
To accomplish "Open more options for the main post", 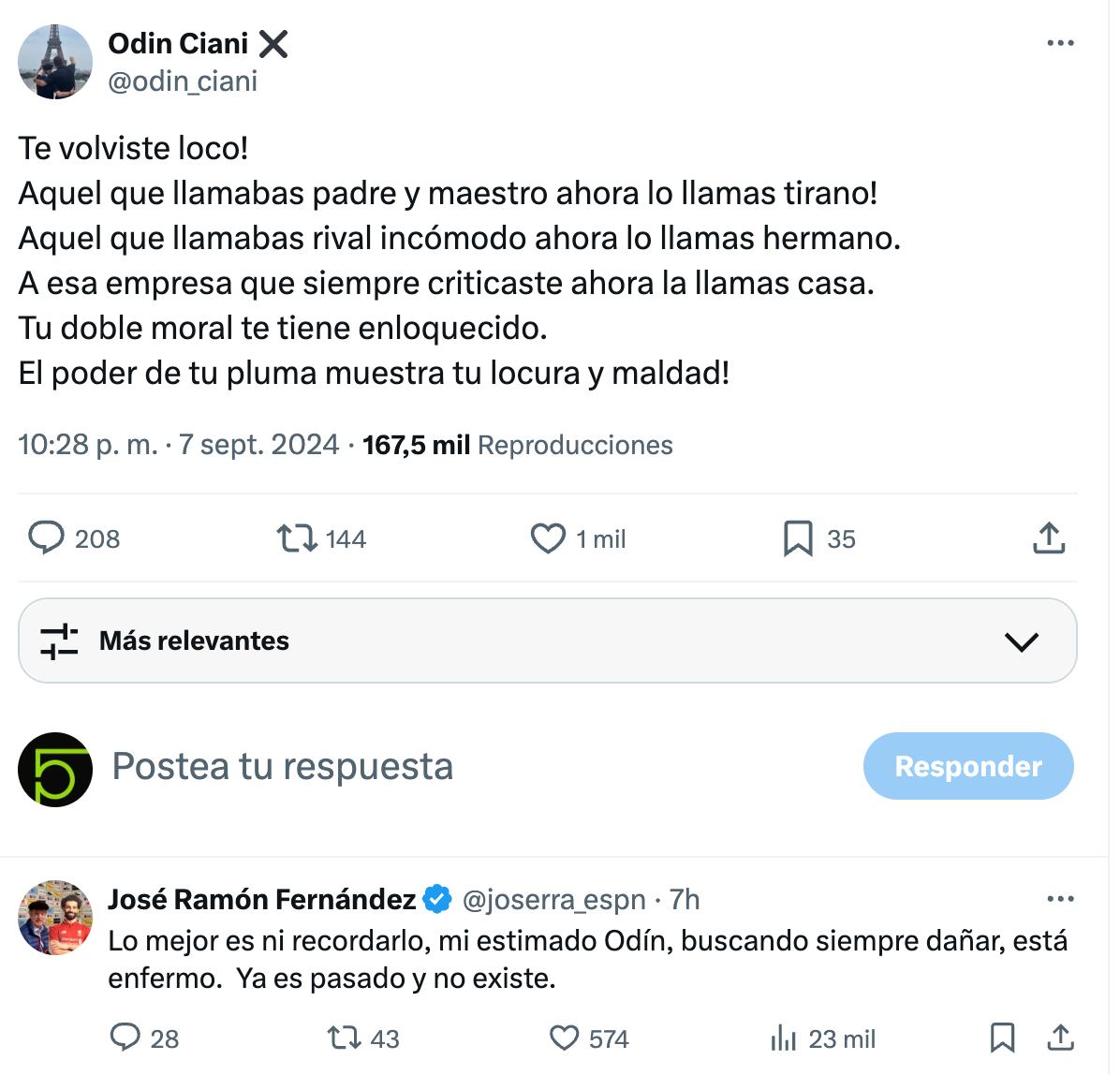I will [x=1060, y=43].
